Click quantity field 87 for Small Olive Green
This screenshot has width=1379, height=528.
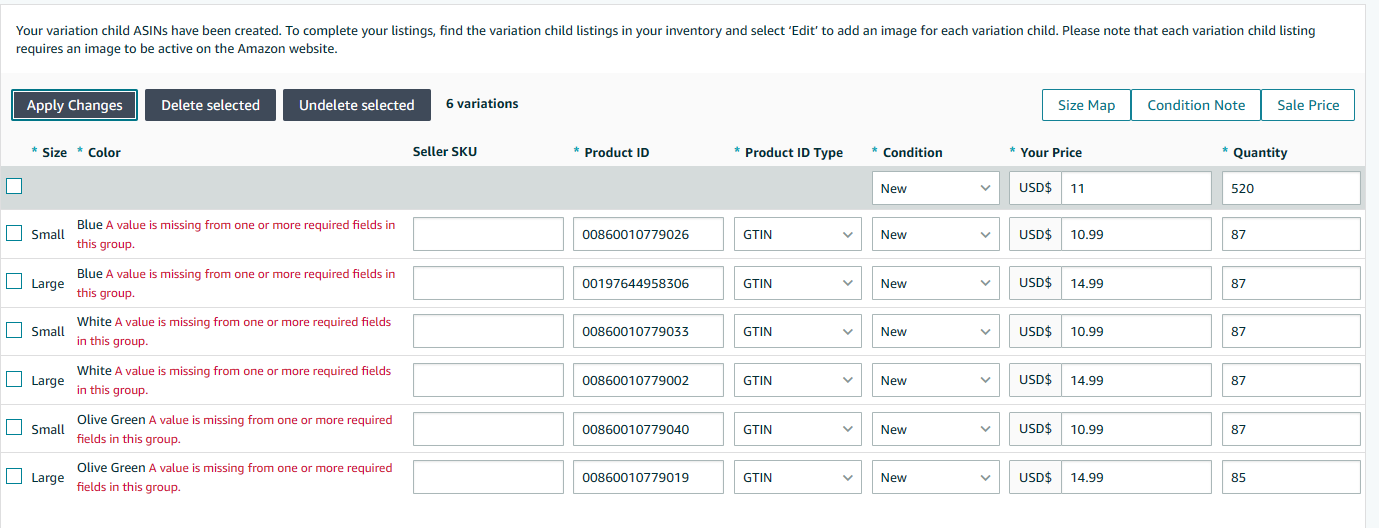pos(1291,429)
